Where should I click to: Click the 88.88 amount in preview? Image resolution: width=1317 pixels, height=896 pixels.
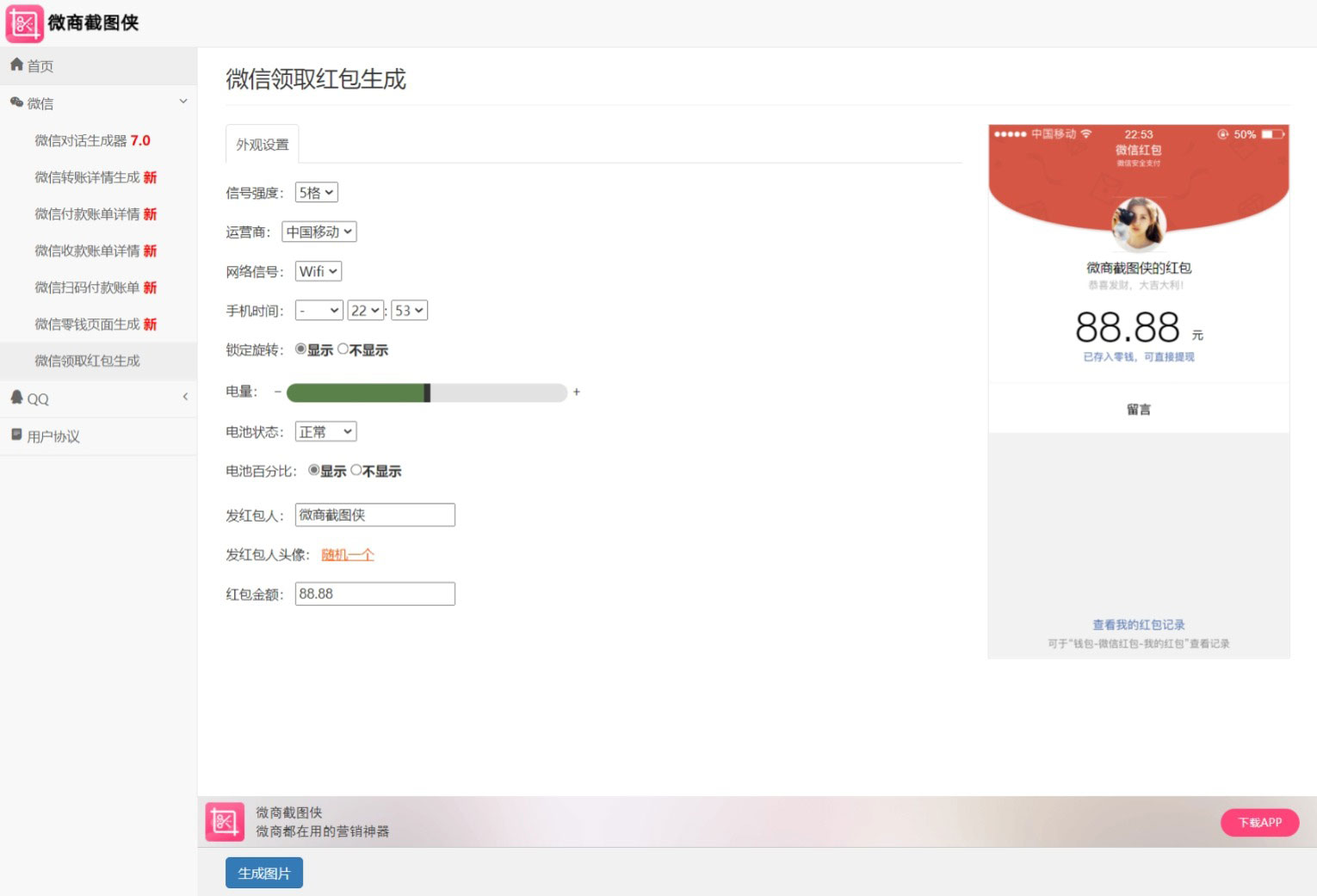[1128, 328]
